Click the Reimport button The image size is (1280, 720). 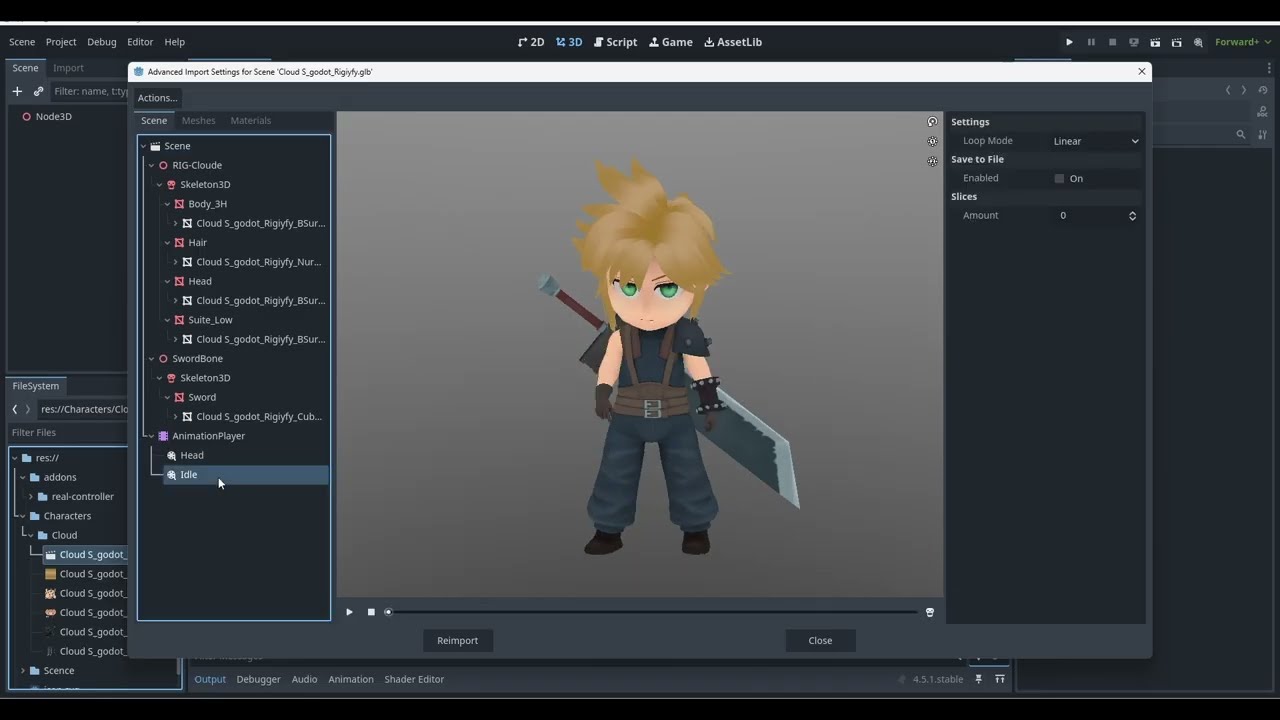pos(458,640)
